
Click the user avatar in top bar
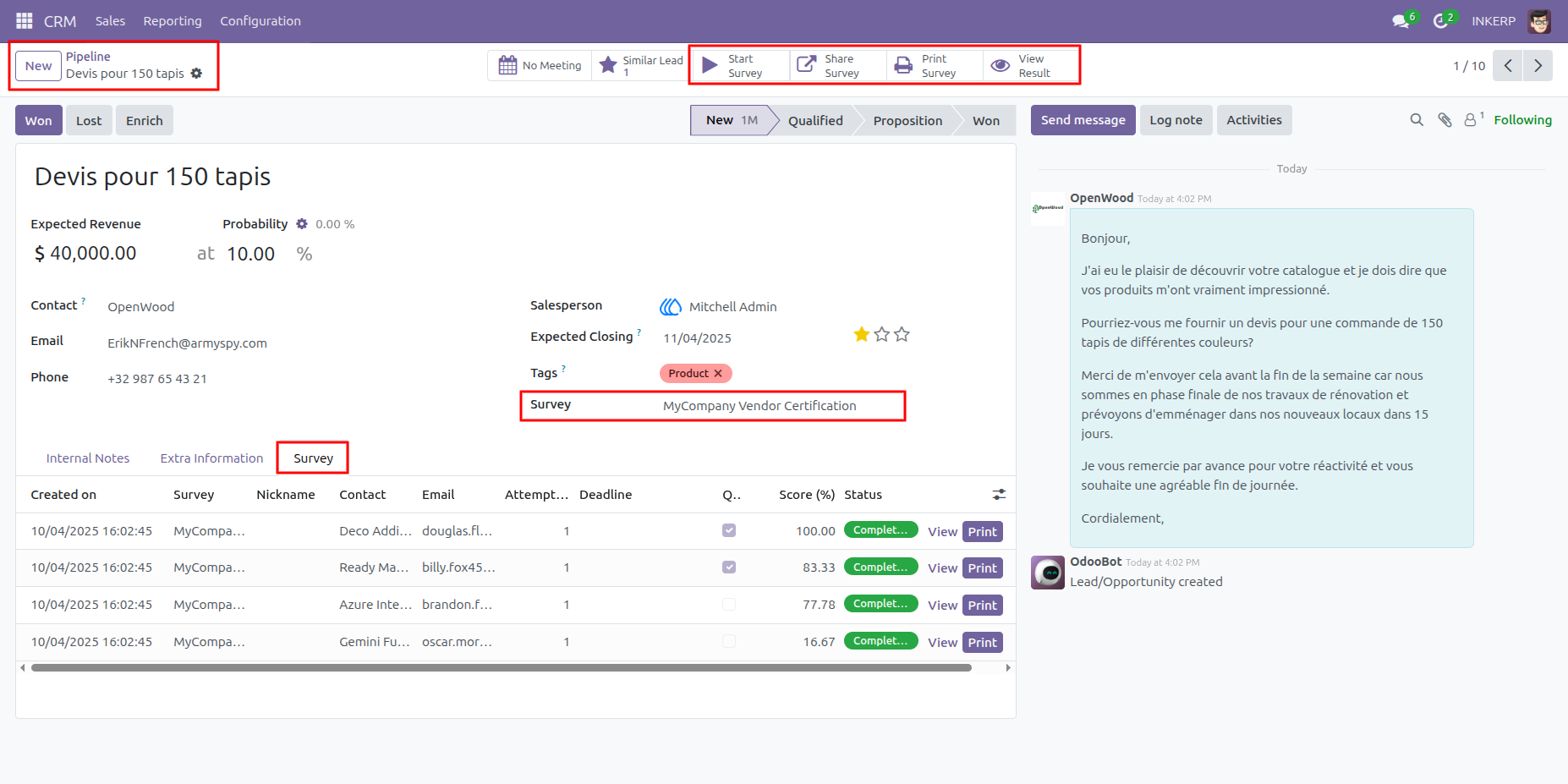[1539, 21]
